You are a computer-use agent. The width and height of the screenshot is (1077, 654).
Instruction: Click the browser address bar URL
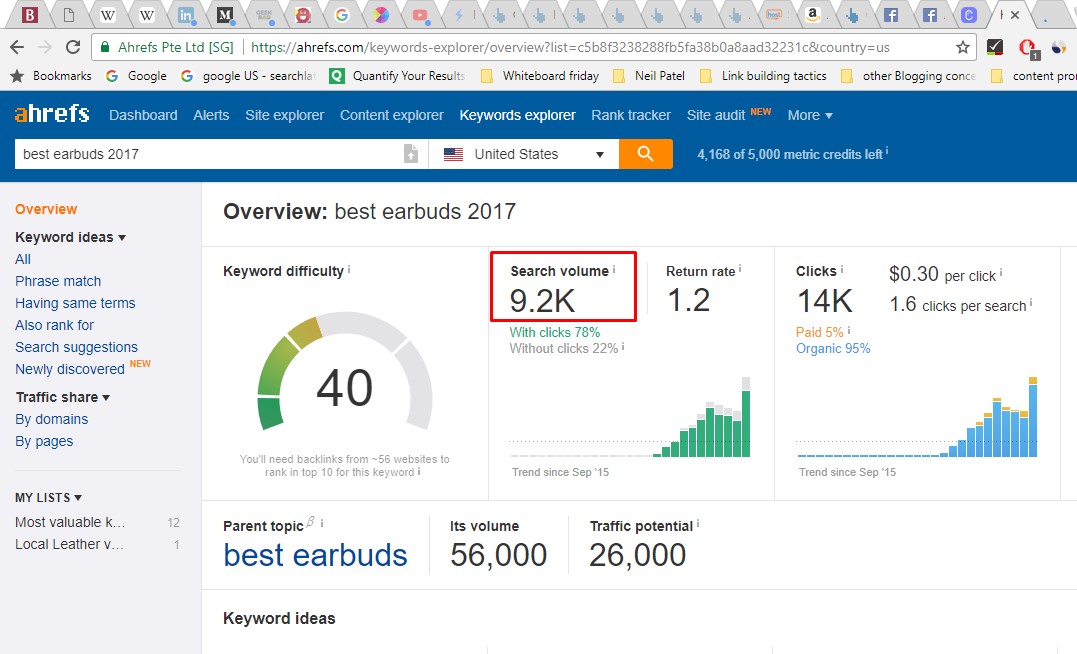click(x=570, y=47)
